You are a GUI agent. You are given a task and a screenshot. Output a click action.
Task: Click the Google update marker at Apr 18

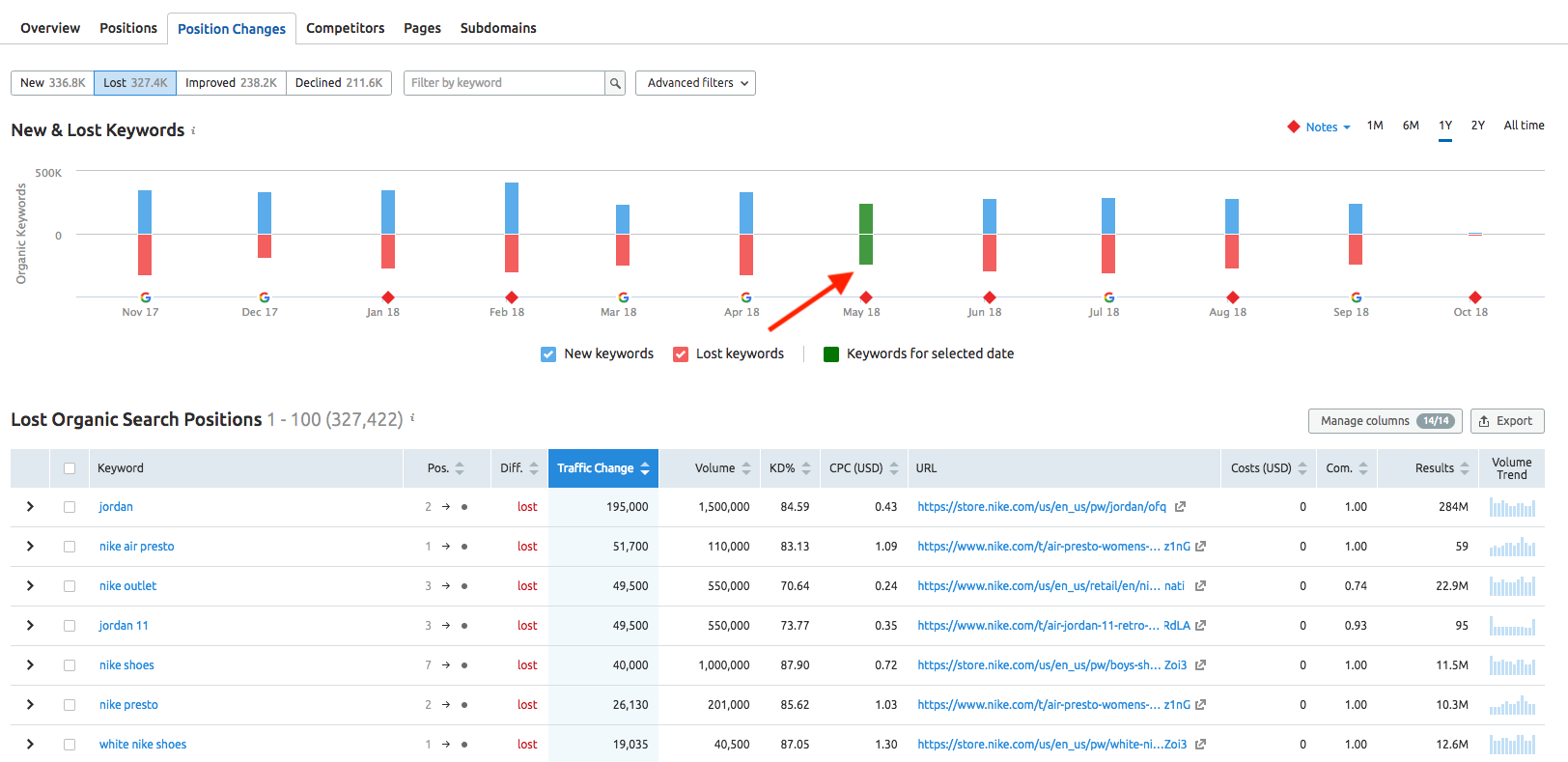click(745, 297)
